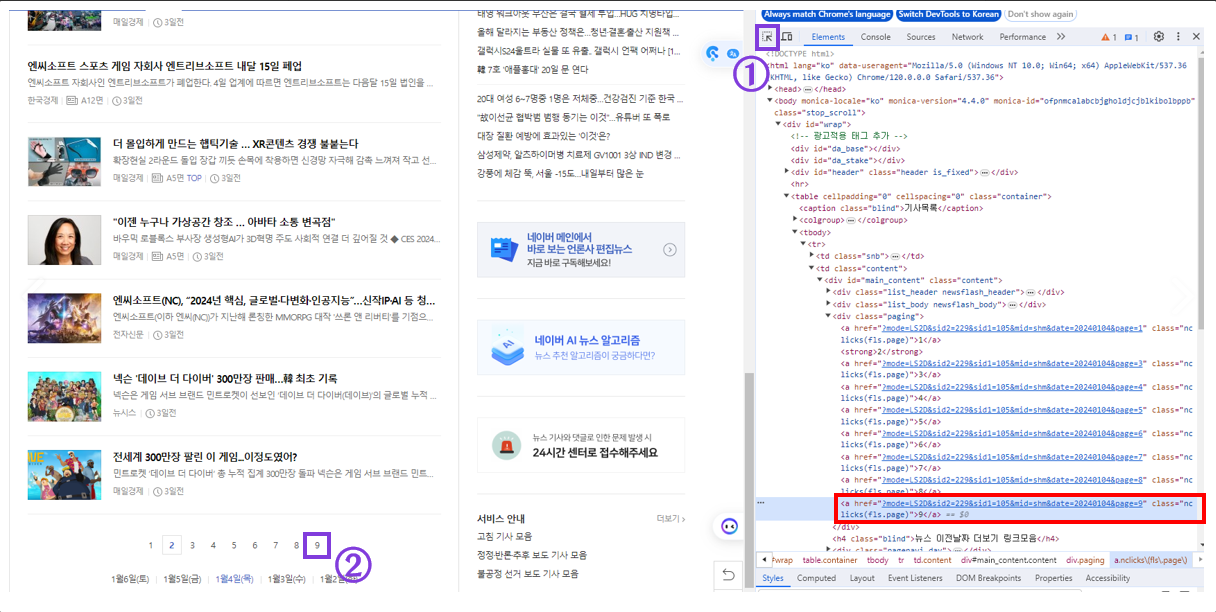1216x612 pixels.
Task: Switch to the Sources tab
Action: pos(921,37)
